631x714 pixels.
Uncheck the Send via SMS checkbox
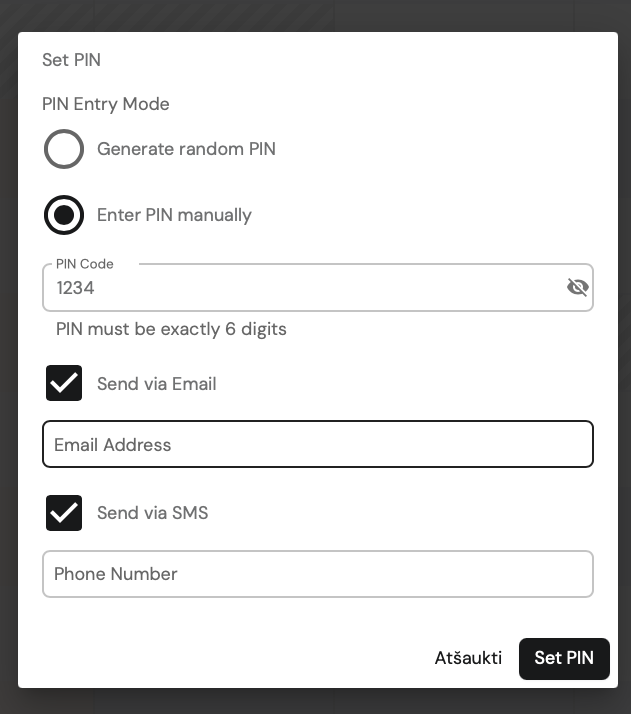(x=64, y=513)
